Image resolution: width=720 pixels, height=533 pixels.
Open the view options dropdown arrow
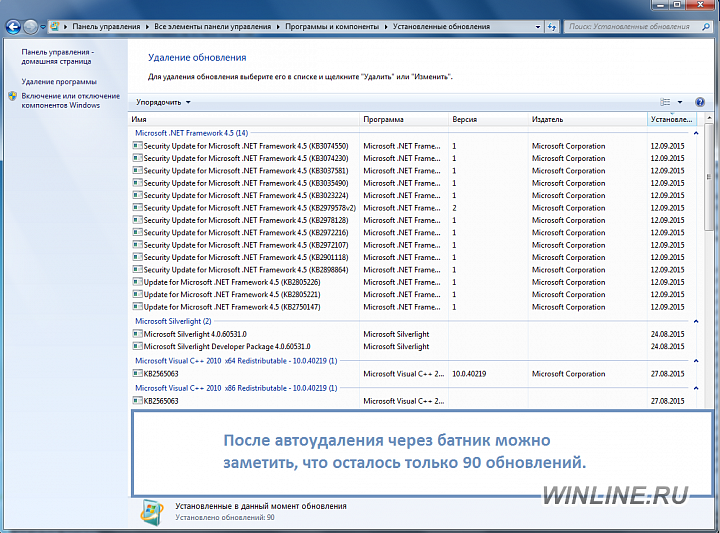(680, 102)
